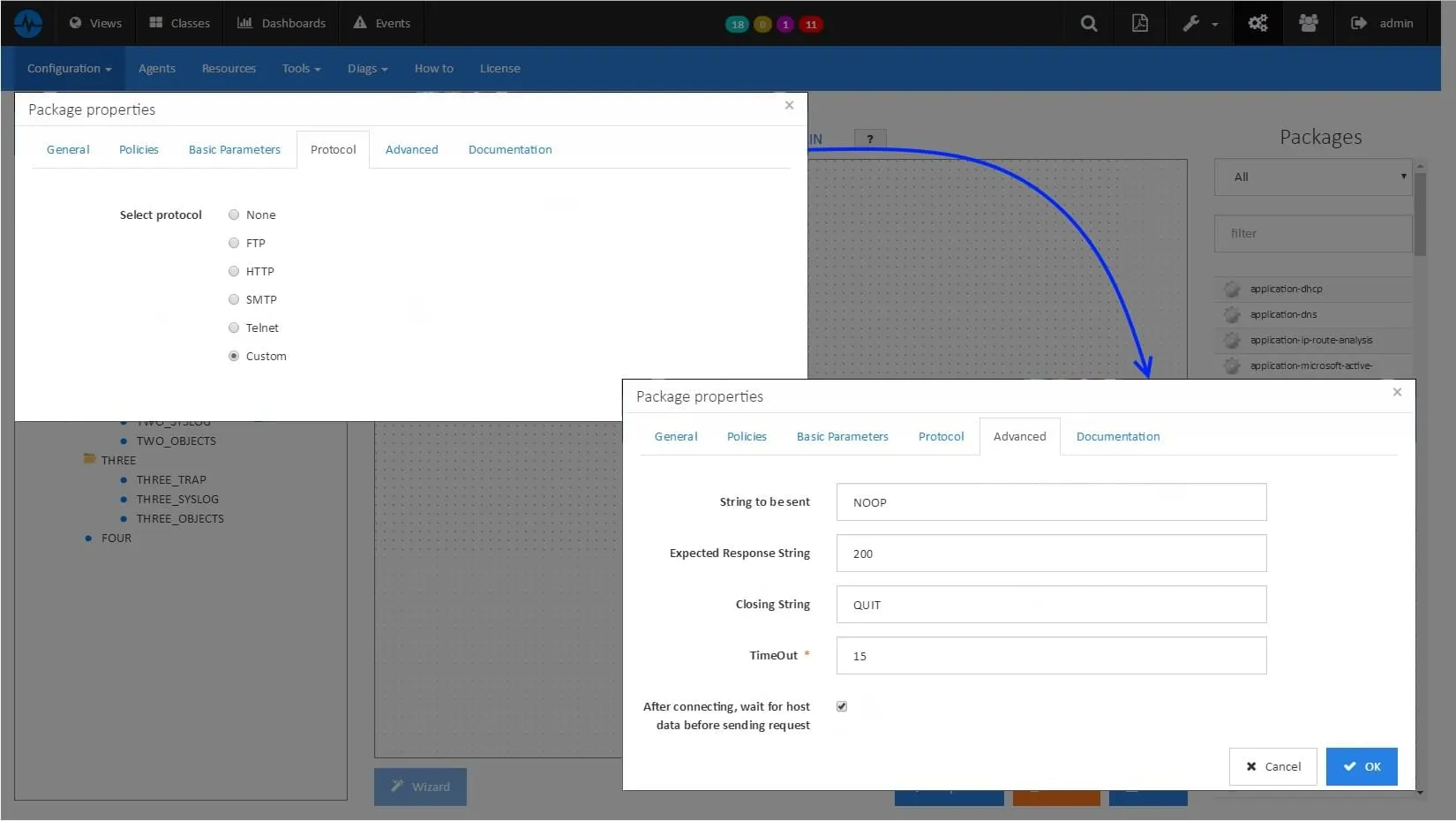Screen dimensions: 1456x821
Task: Click the Cancel button
Action: pyautogui.click(x=1272, y=766)
